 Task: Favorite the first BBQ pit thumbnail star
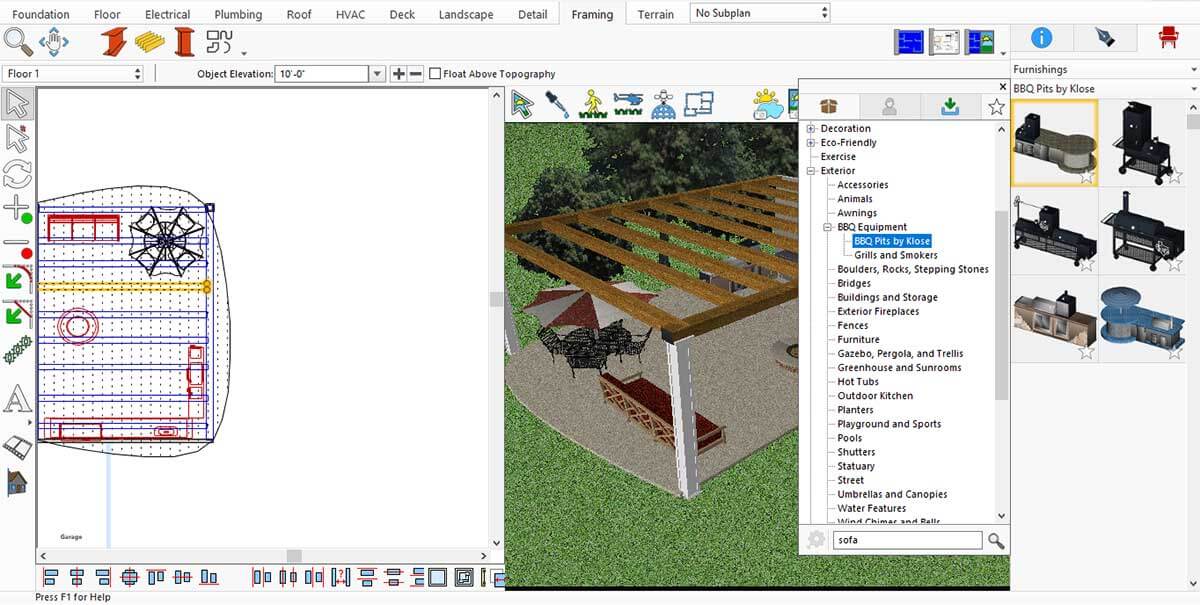coord(1087,177)
